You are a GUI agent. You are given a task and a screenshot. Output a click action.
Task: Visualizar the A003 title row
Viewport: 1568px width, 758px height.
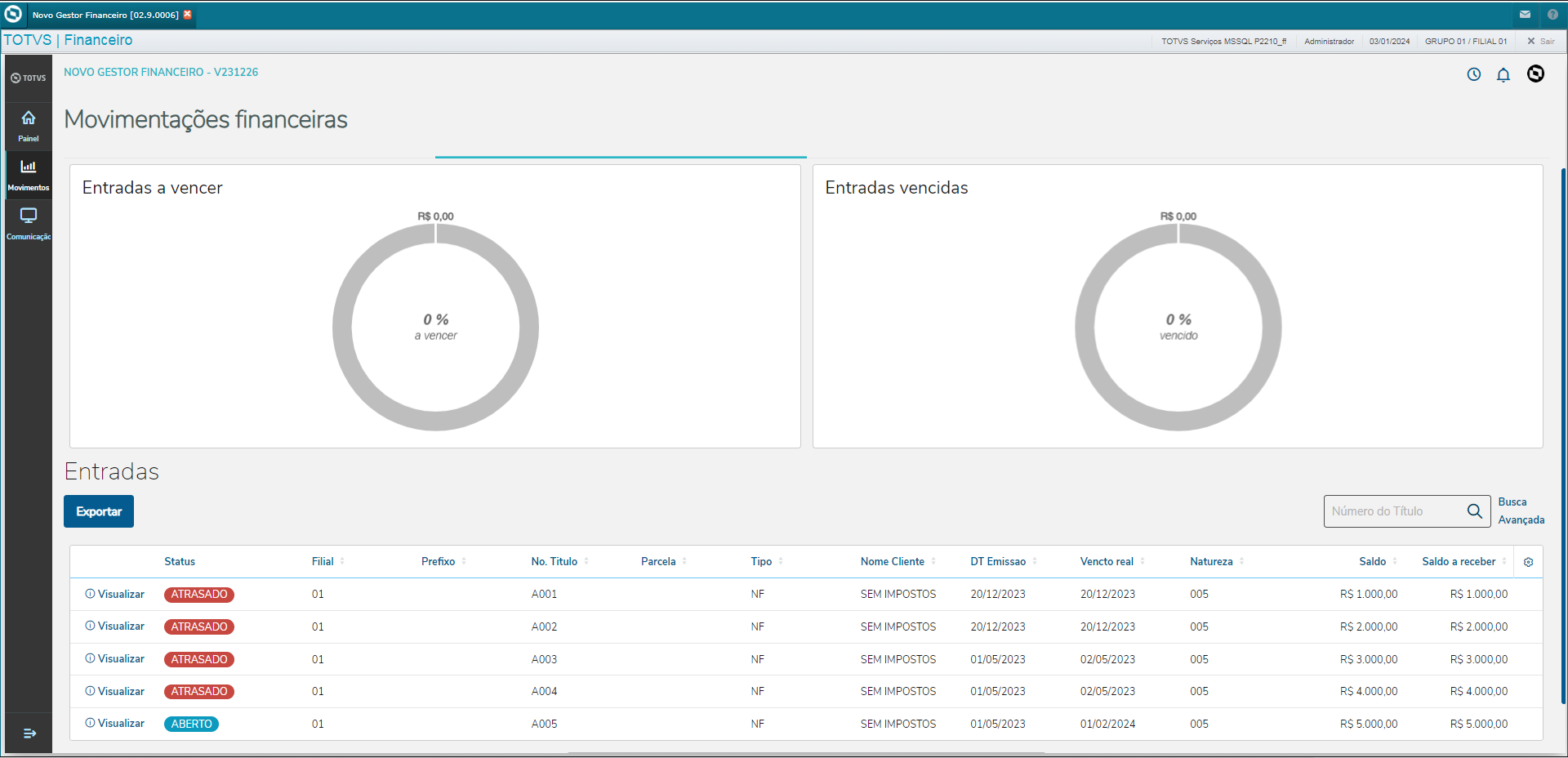[x=115, y=659]
